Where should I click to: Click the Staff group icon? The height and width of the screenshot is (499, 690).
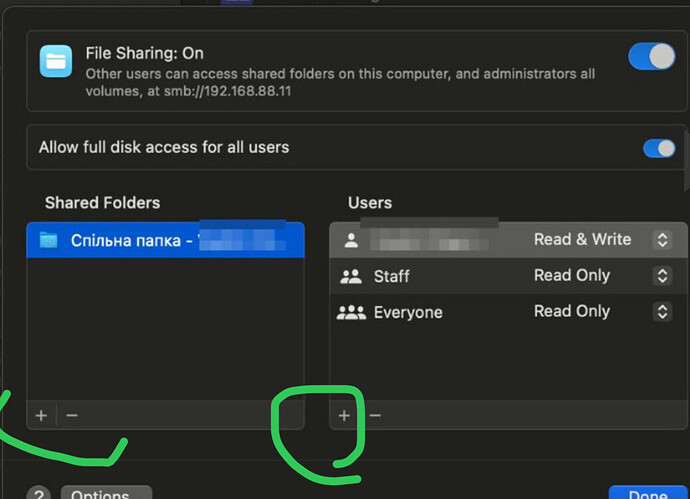point(351,276)
